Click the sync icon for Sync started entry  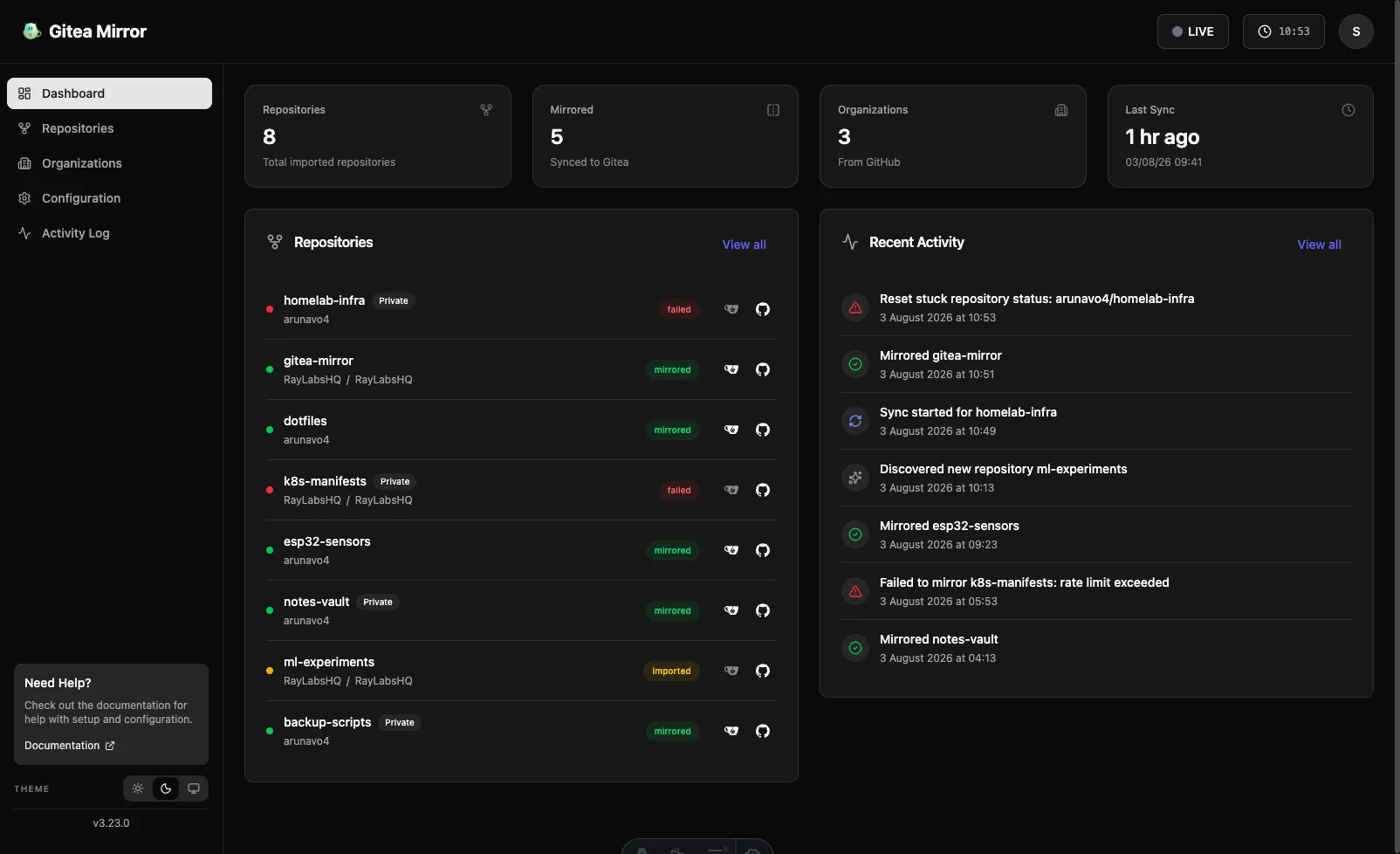click(x=855, y=421)
